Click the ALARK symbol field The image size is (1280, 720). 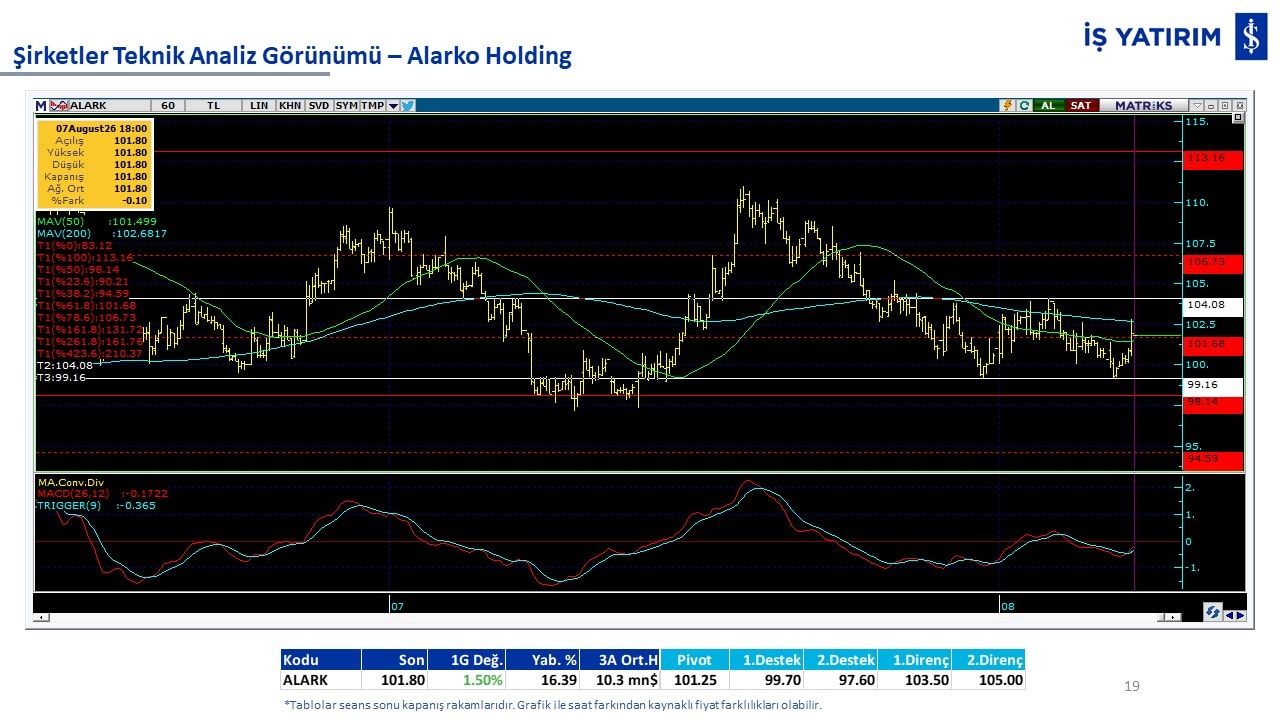pos(110,105)
